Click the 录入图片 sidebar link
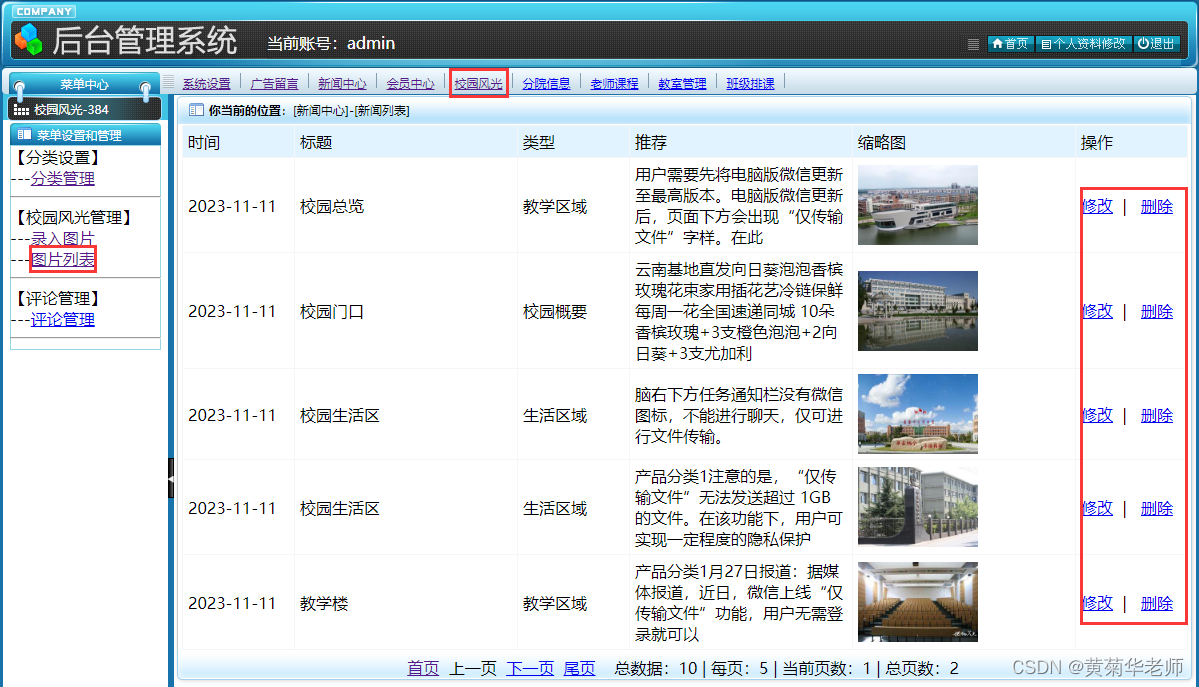The width and height of the screenshot is (1199, 687). tap(63, 239)
